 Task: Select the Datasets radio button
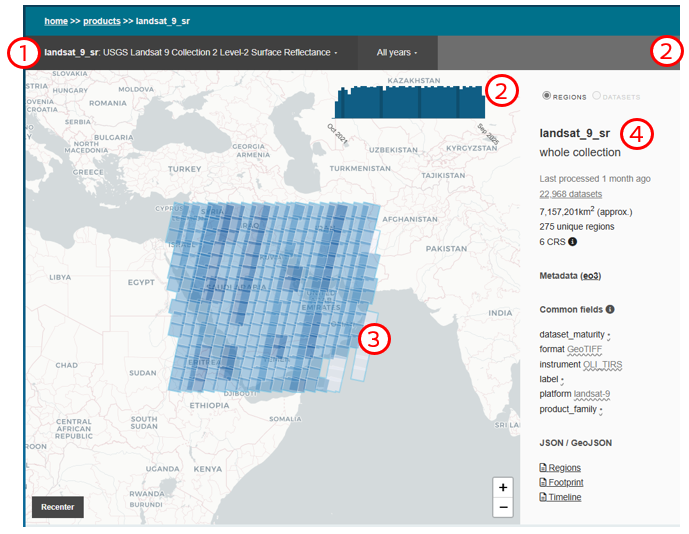(x=596, y=95)
